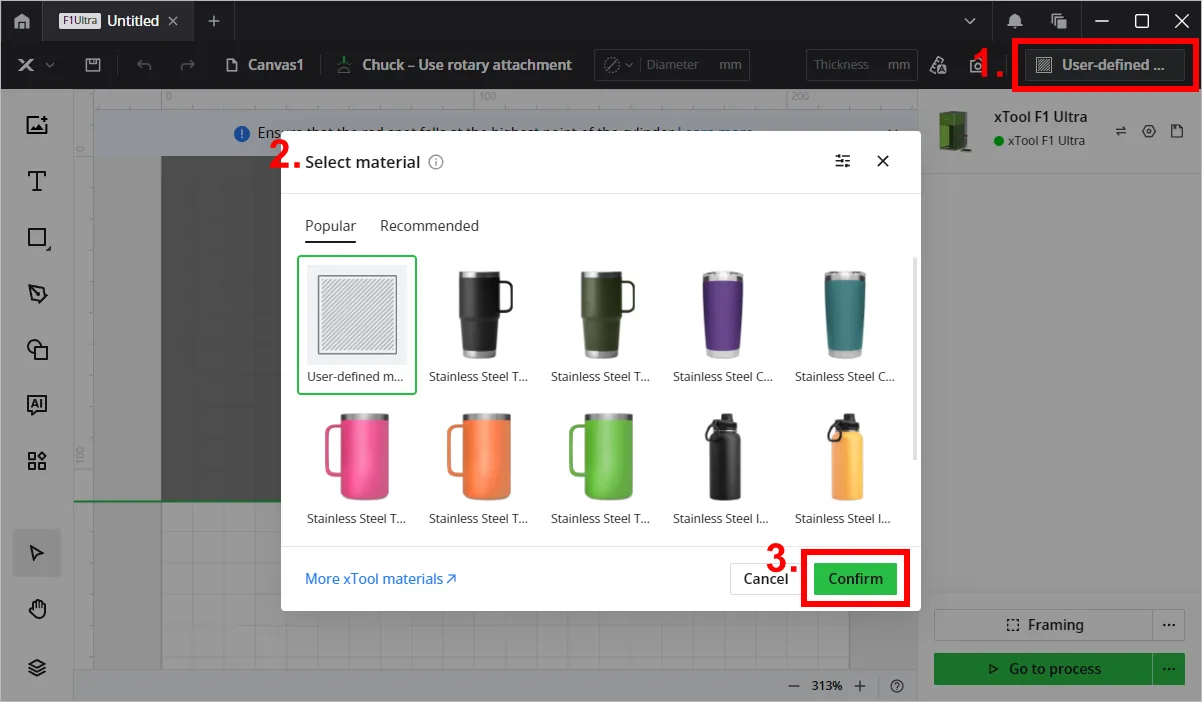
Task: Select the Text tool in left sidebar
Action: [x=37, y=181]
